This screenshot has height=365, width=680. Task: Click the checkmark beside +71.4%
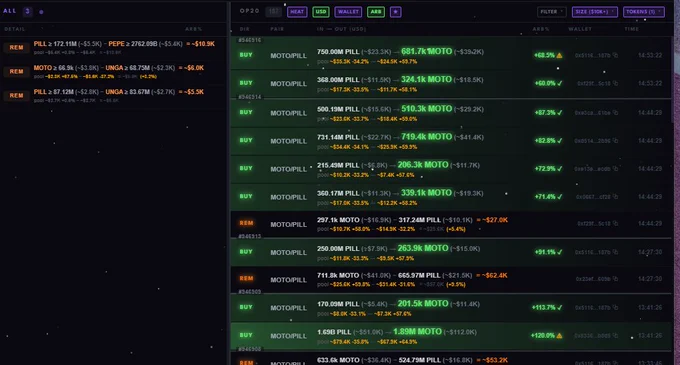pos(560,197)
